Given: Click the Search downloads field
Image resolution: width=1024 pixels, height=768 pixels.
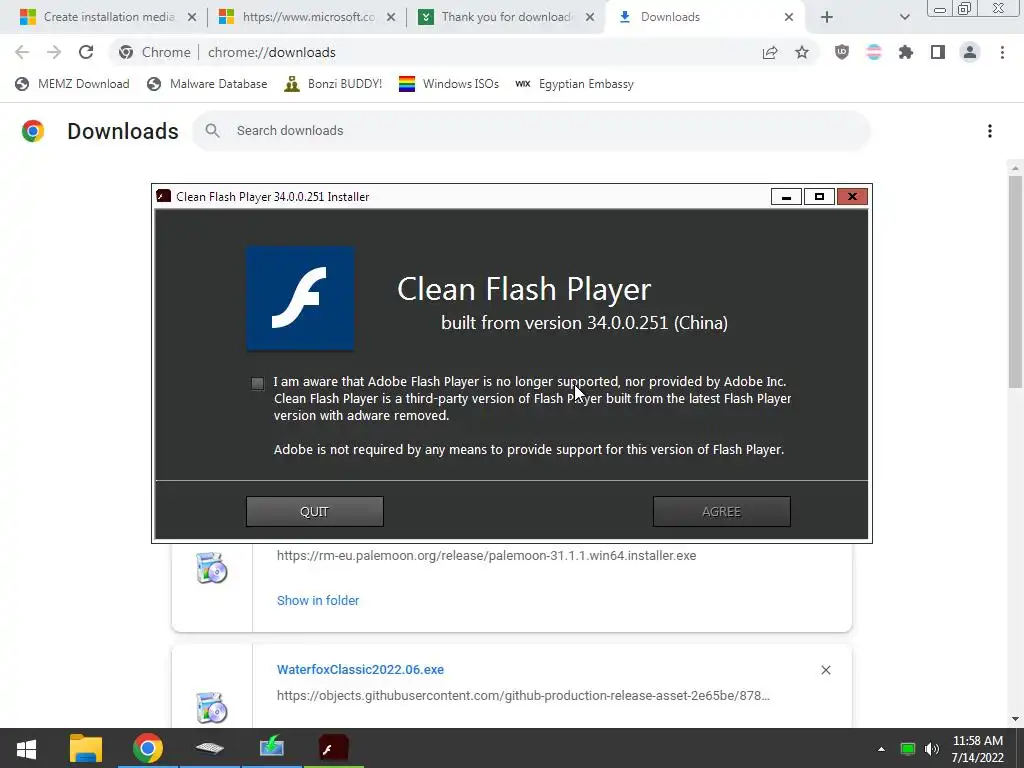Looking at the screenshot, I should click(531, 131).
